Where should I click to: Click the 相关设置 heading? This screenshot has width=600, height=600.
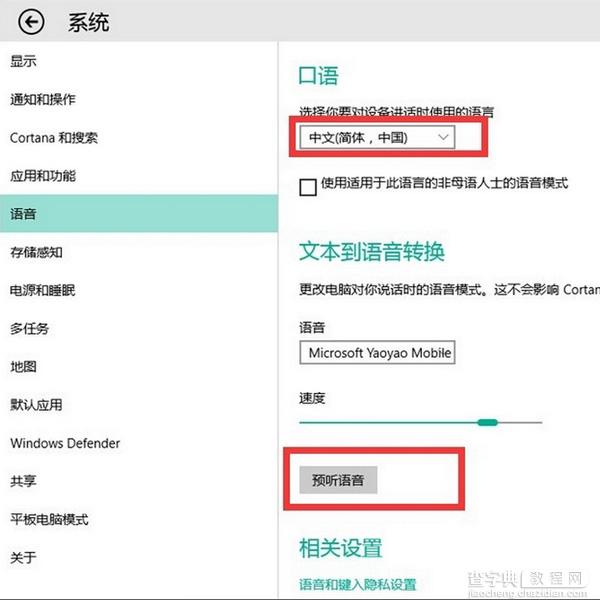point(340,548)
